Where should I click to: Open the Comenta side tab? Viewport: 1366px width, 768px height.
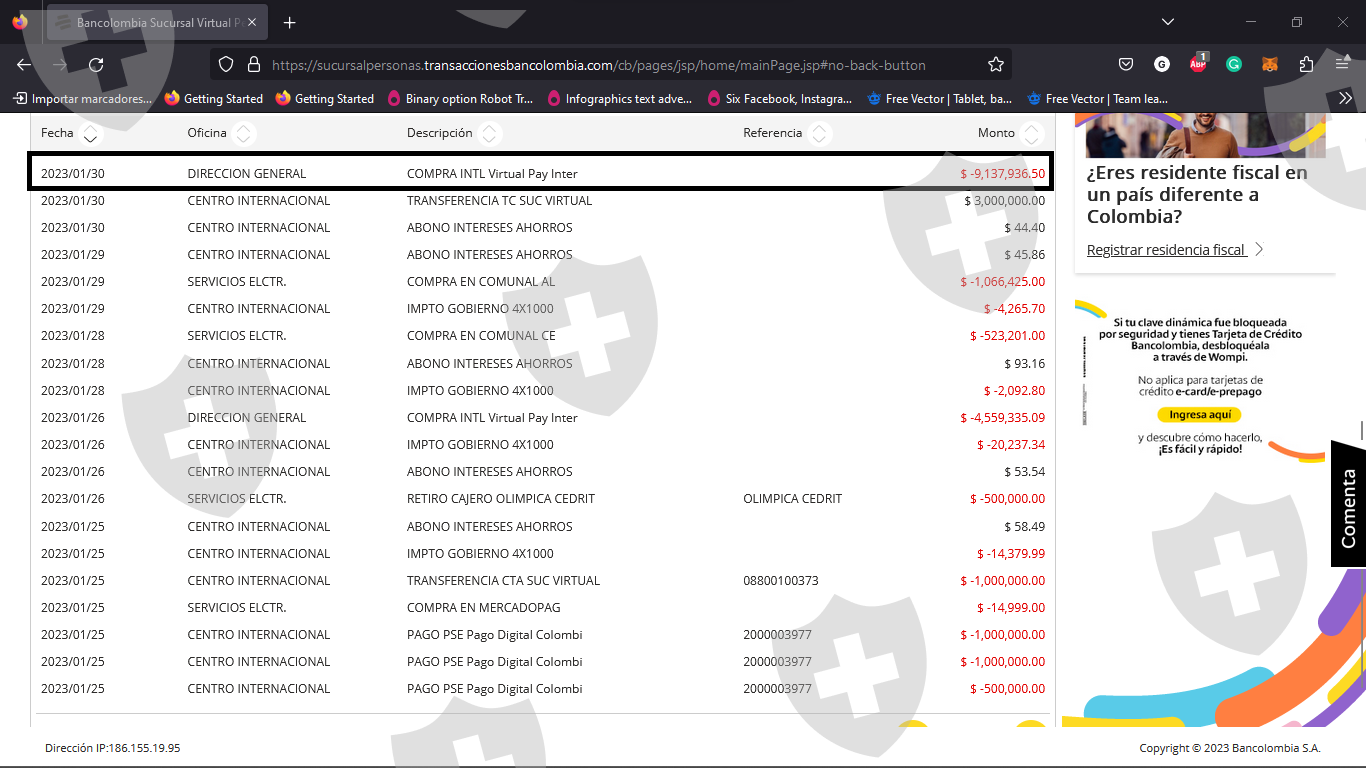1348,505
